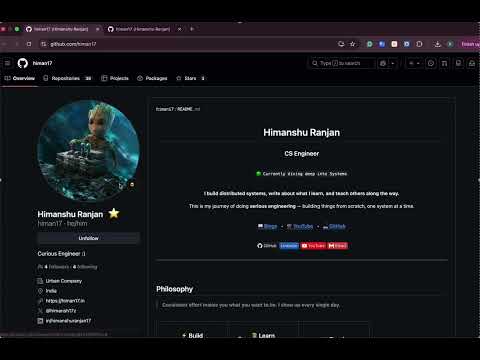Open the issues icon in GitHub header
The width and height of the screenshot is (480, 360).
(x=431, y=63)
